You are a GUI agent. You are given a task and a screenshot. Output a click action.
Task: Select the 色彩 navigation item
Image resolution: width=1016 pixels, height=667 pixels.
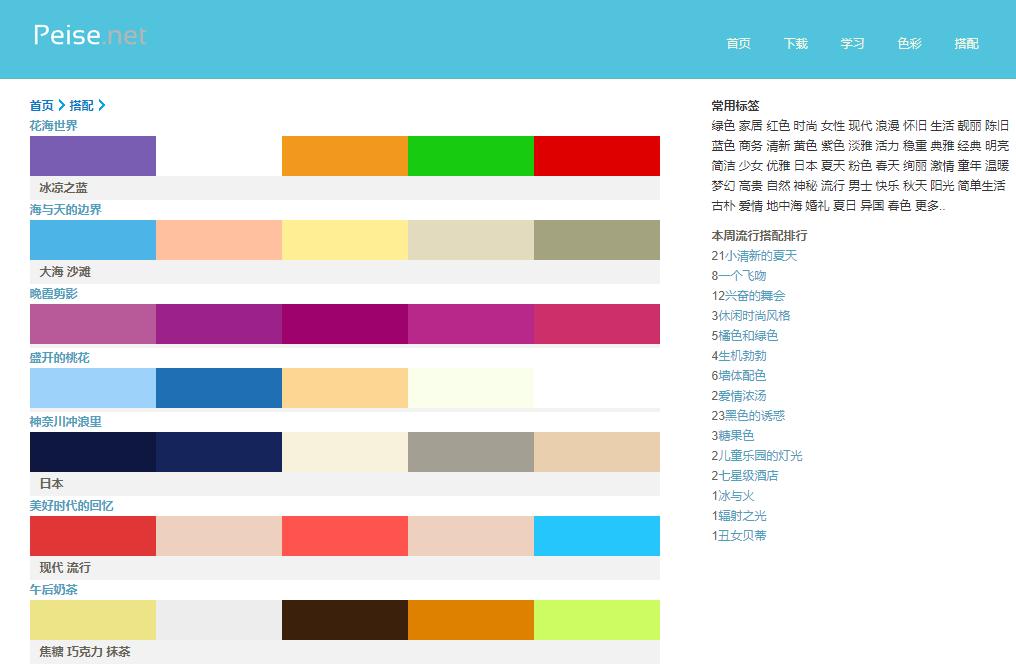[x=909, y=44]
